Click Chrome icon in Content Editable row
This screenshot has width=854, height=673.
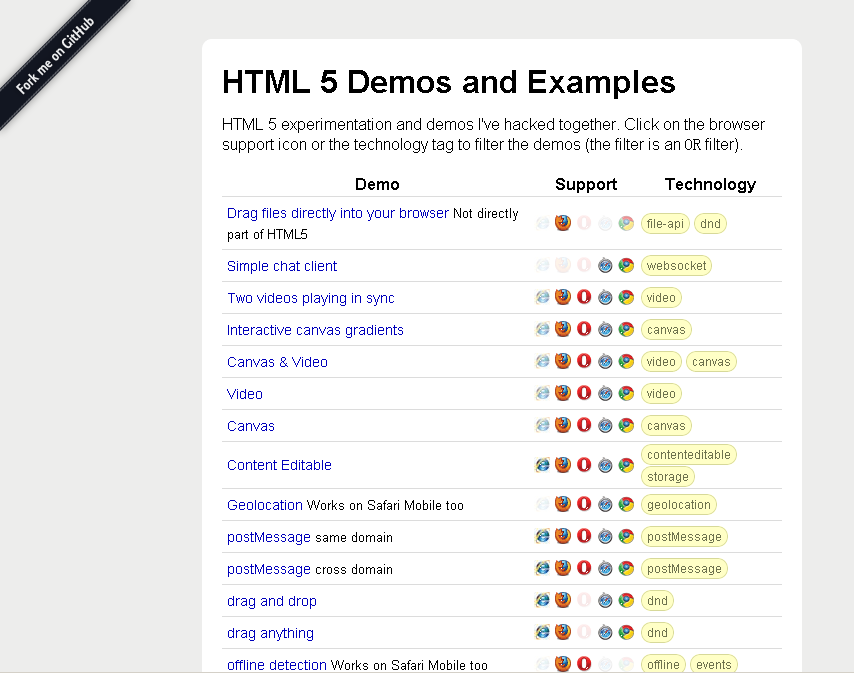click(626, 465)
